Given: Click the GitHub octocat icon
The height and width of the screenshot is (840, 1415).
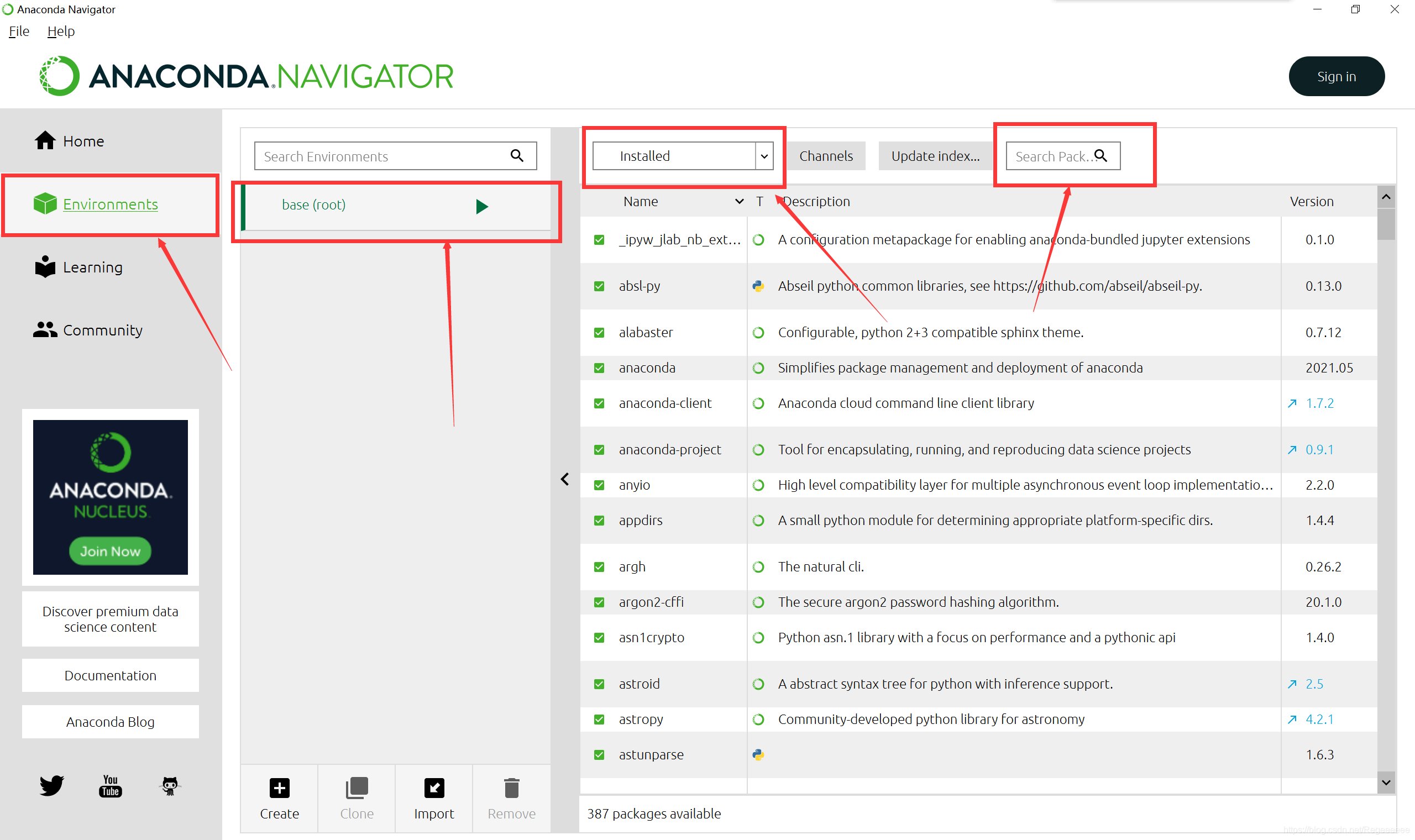Looking at the screenshot, I should (170, 786).
